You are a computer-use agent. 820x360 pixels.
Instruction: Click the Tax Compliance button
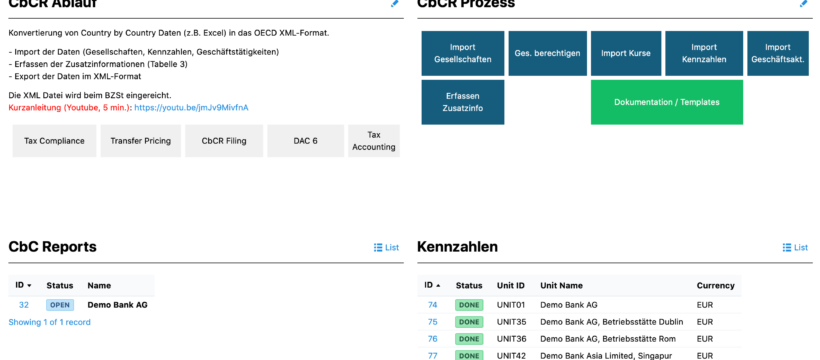[54, 141]
